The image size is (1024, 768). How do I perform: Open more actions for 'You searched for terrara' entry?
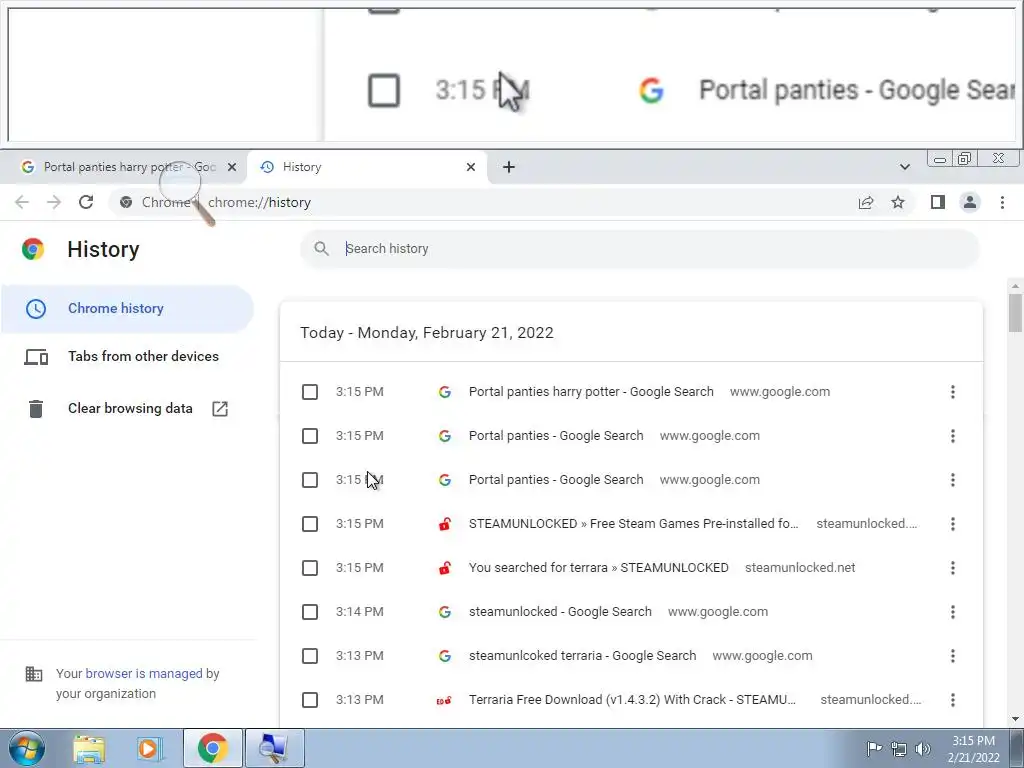tap(953, 568)
